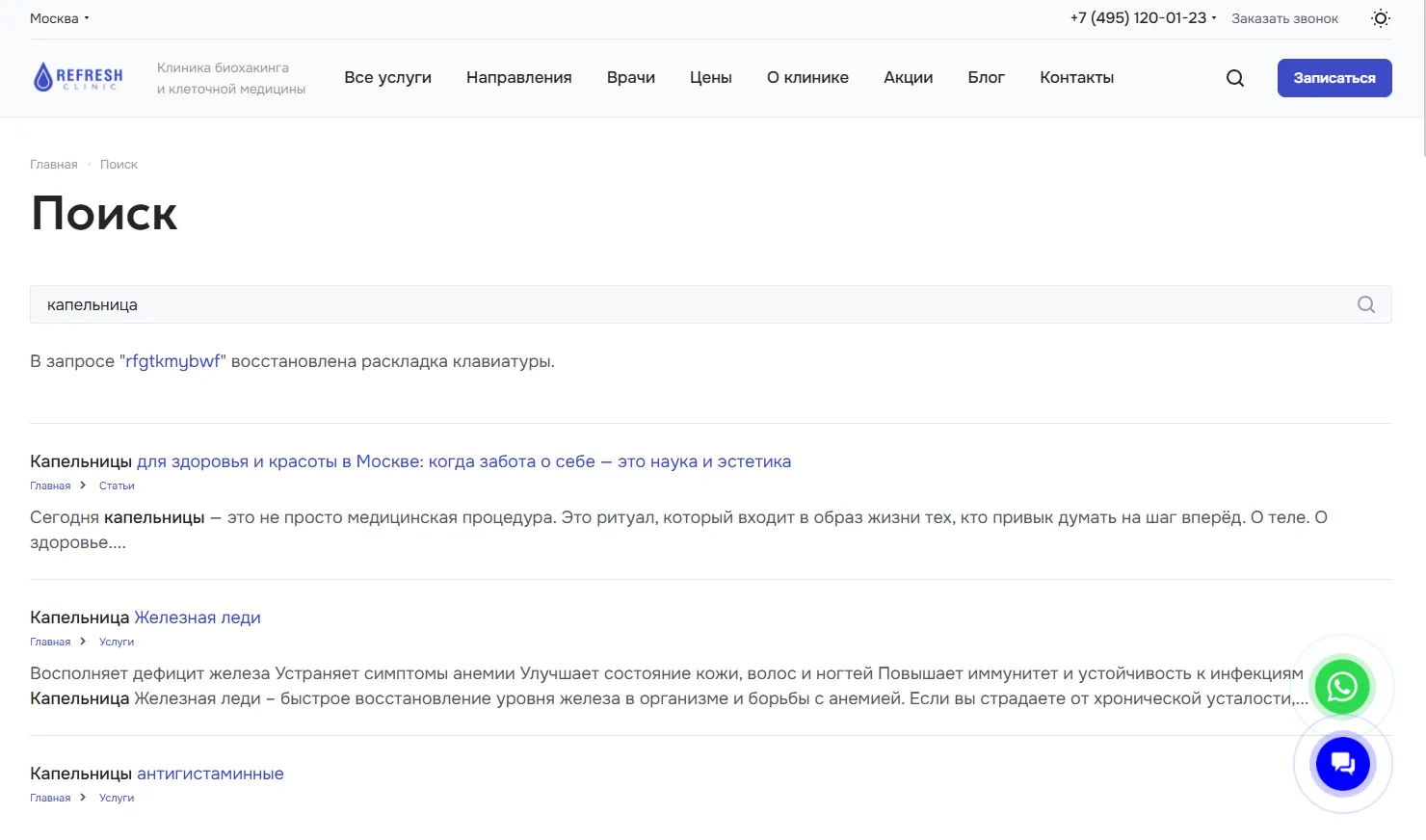Click the Главная breadcrumb at page top
Viewport: 1426px width, 840px height.
point(53,165)
